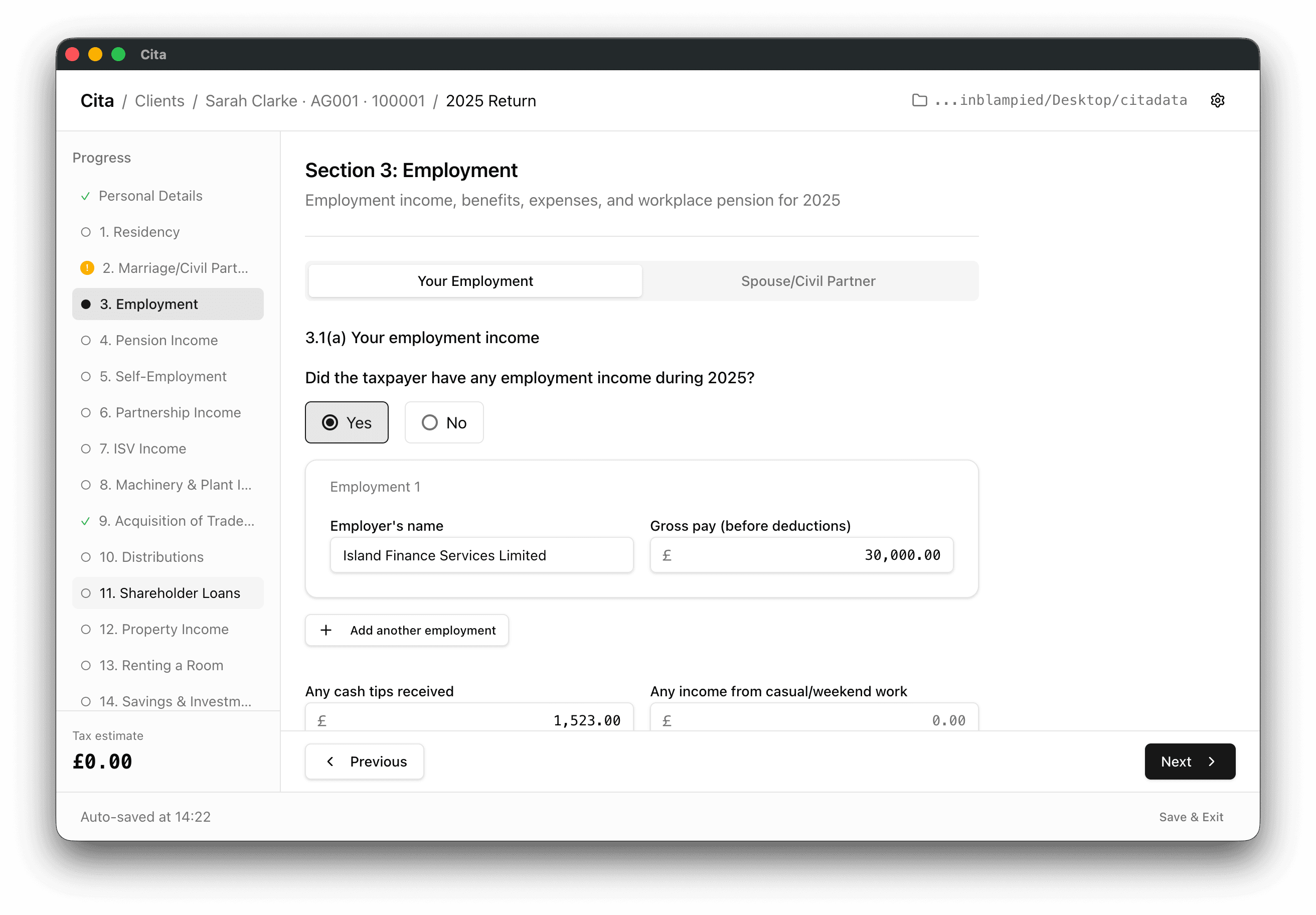Viewport: 1316px width, 915px height.
Task: Open 6. Partnership Income section
Action: click(x=168, y=413)
